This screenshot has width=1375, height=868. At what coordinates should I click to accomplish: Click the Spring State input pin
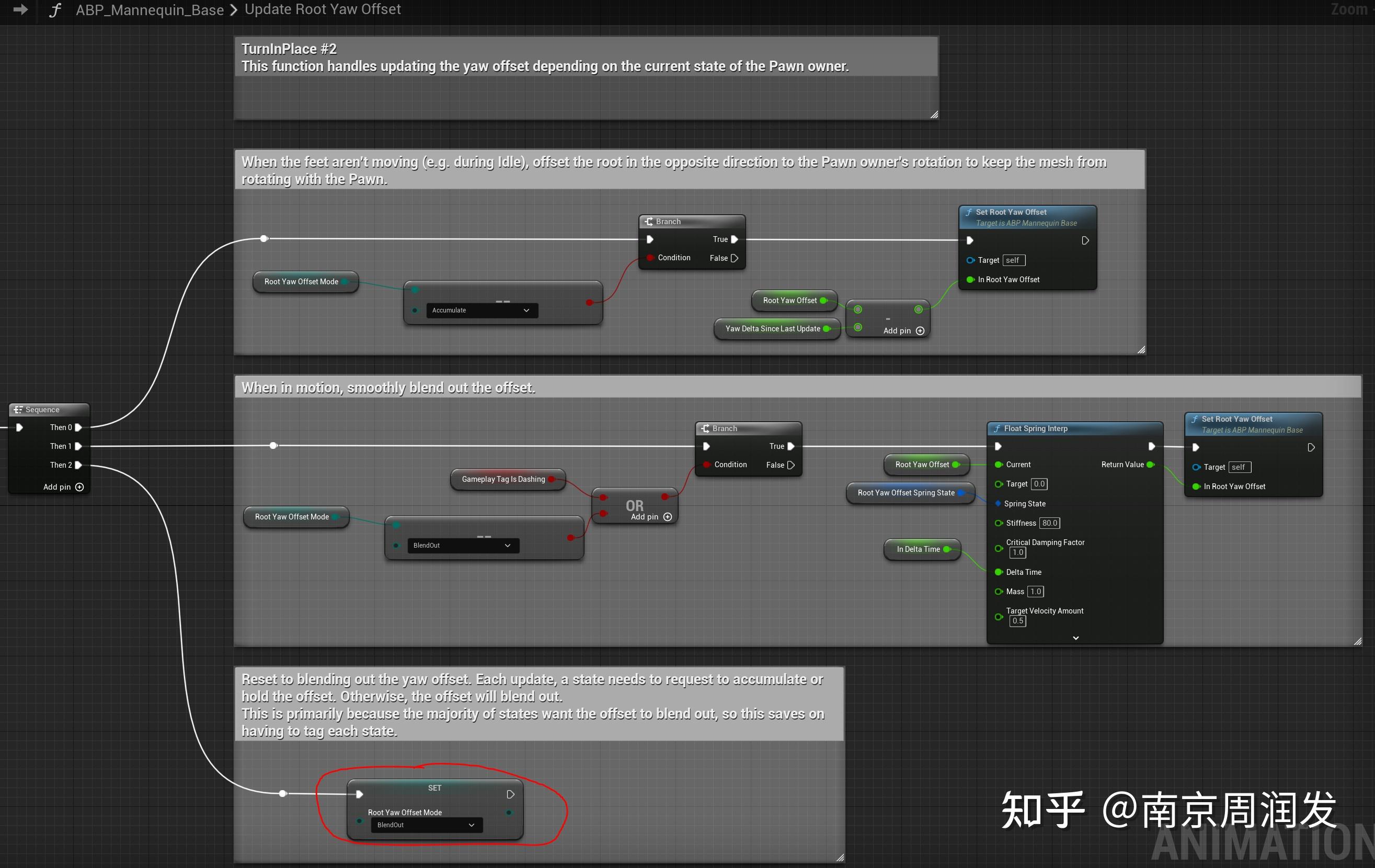pos(998,503)
